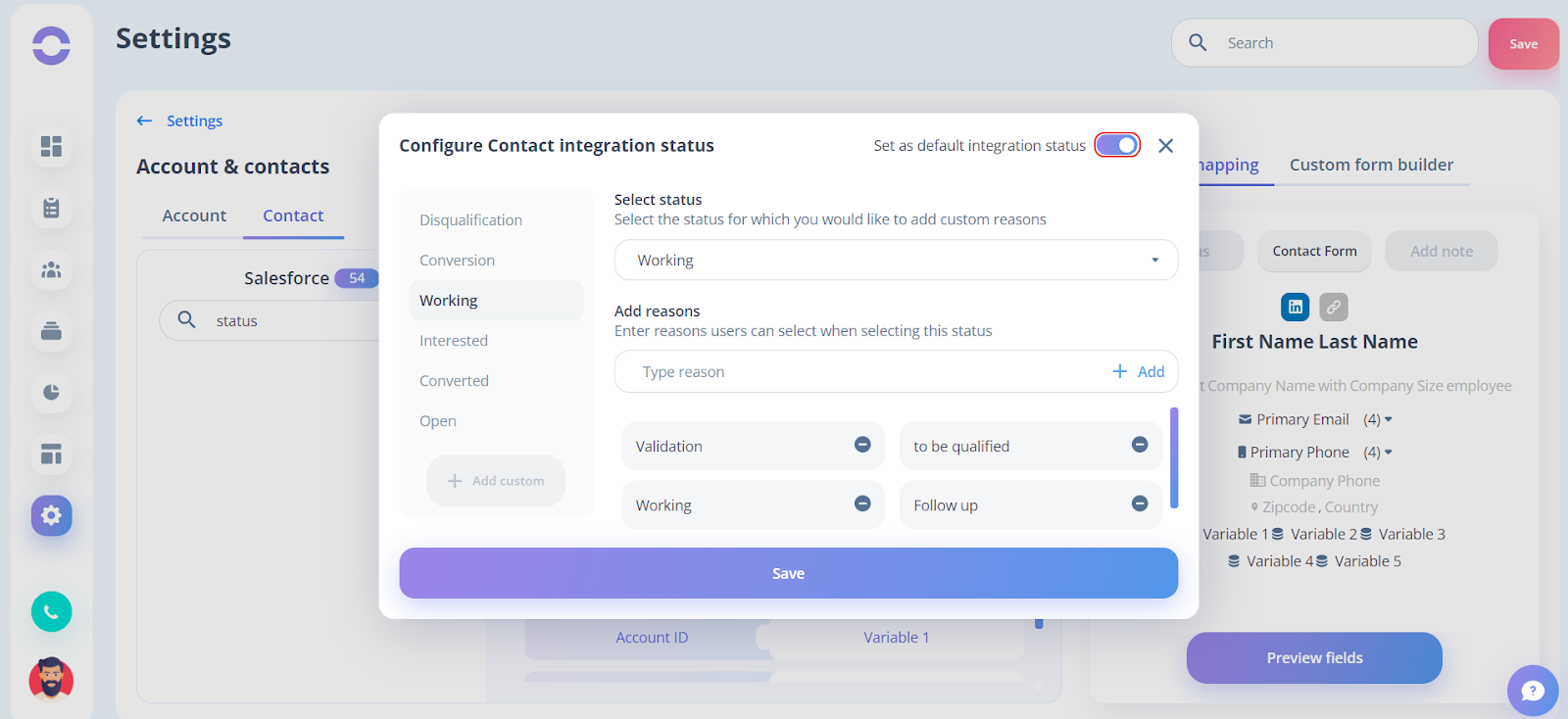The image size is (1568, 719).
Task: Expand Primary Phone dropdown arrow
Action: [x=1388, y=453]
